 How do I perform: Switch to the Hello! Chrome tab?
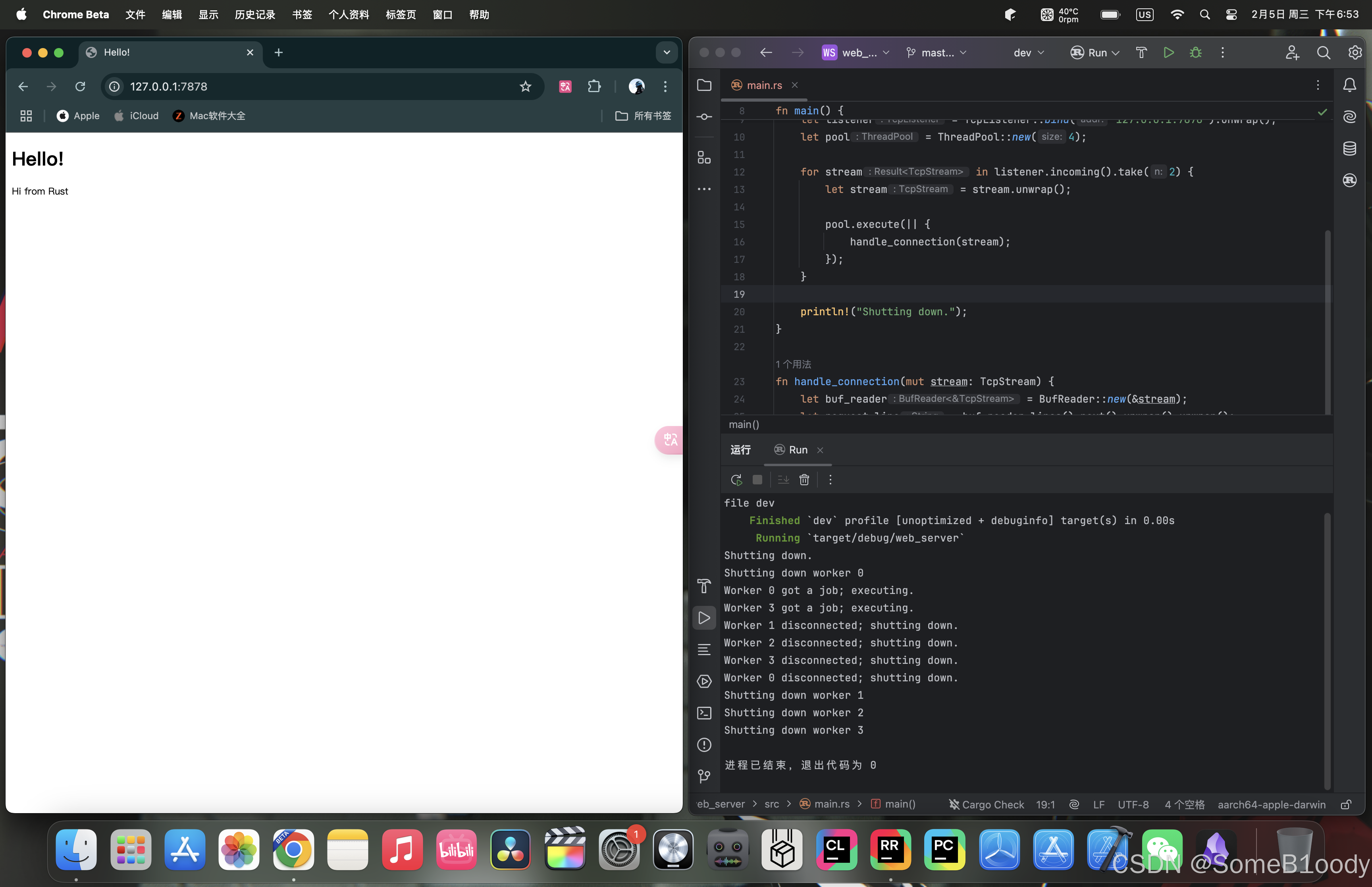pos(170,52)
